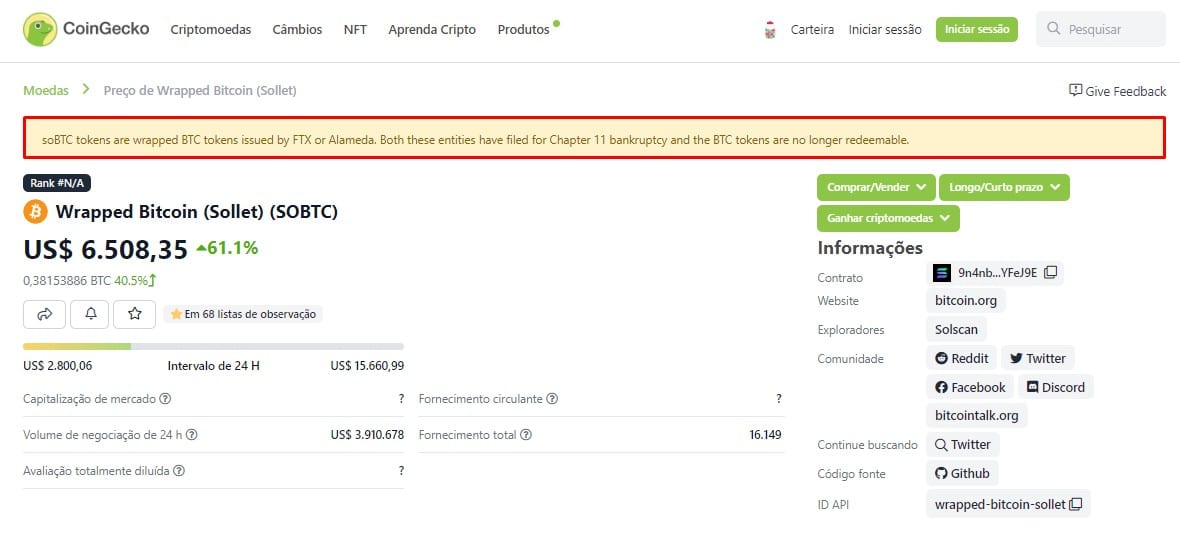Click the price US$ 6.508,35
Viewport: 1180px width, 550px height.
pyautogui.click(x=105, y=249)
